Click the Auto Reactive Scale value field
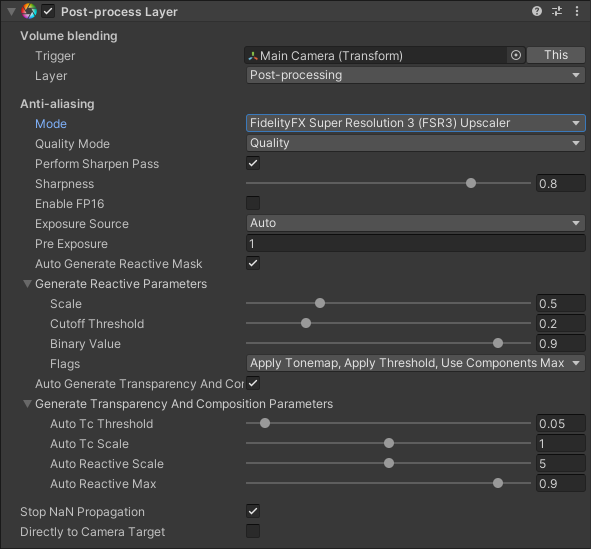The height and width of the screenshot is (549, 591). tap(560, 463)
